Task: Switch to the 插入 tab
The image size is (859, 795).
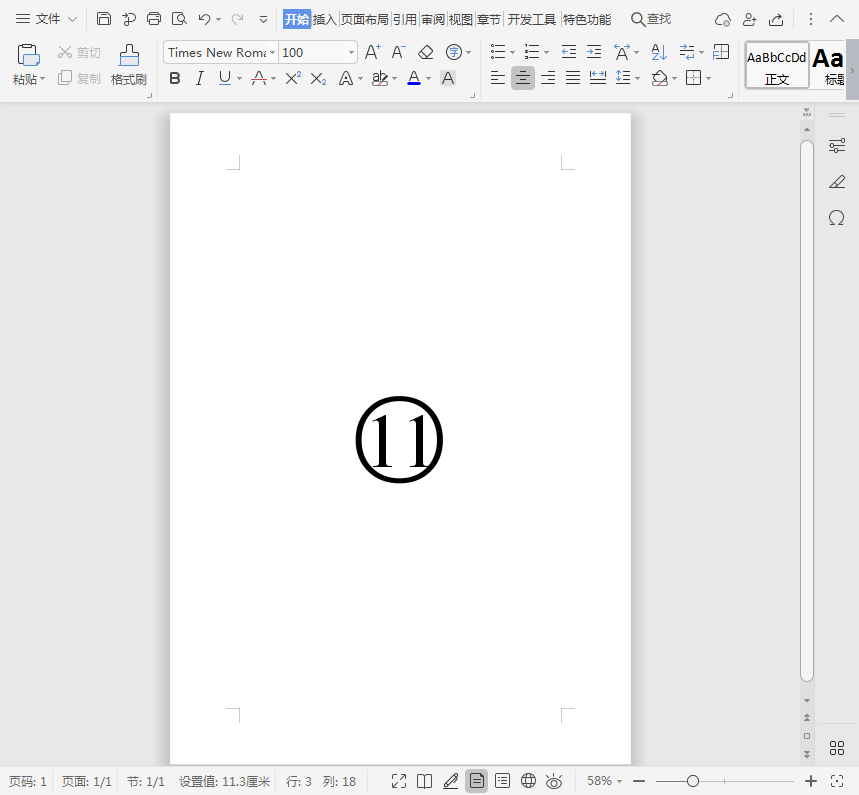Action: click(324, 20)
